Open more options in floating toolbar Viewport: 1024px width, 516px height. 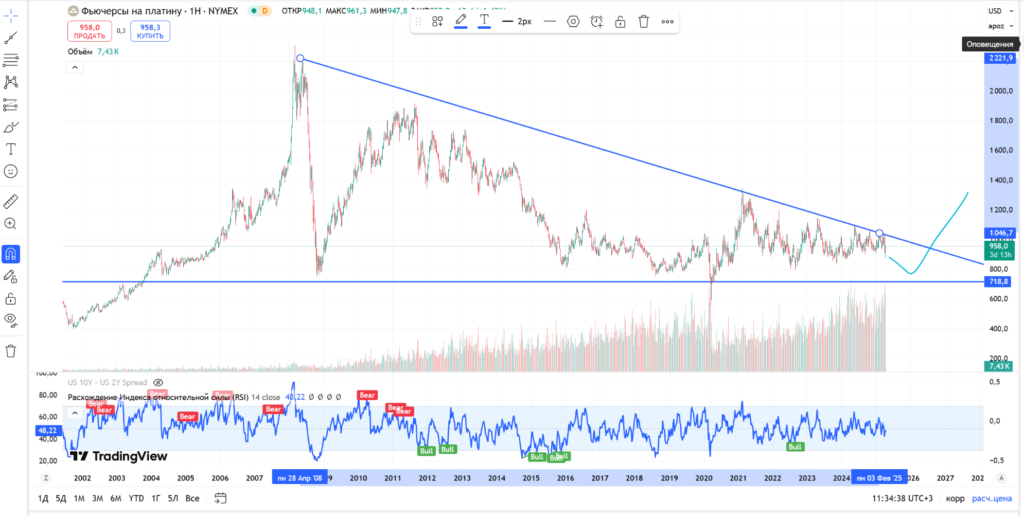coord(667,22)
